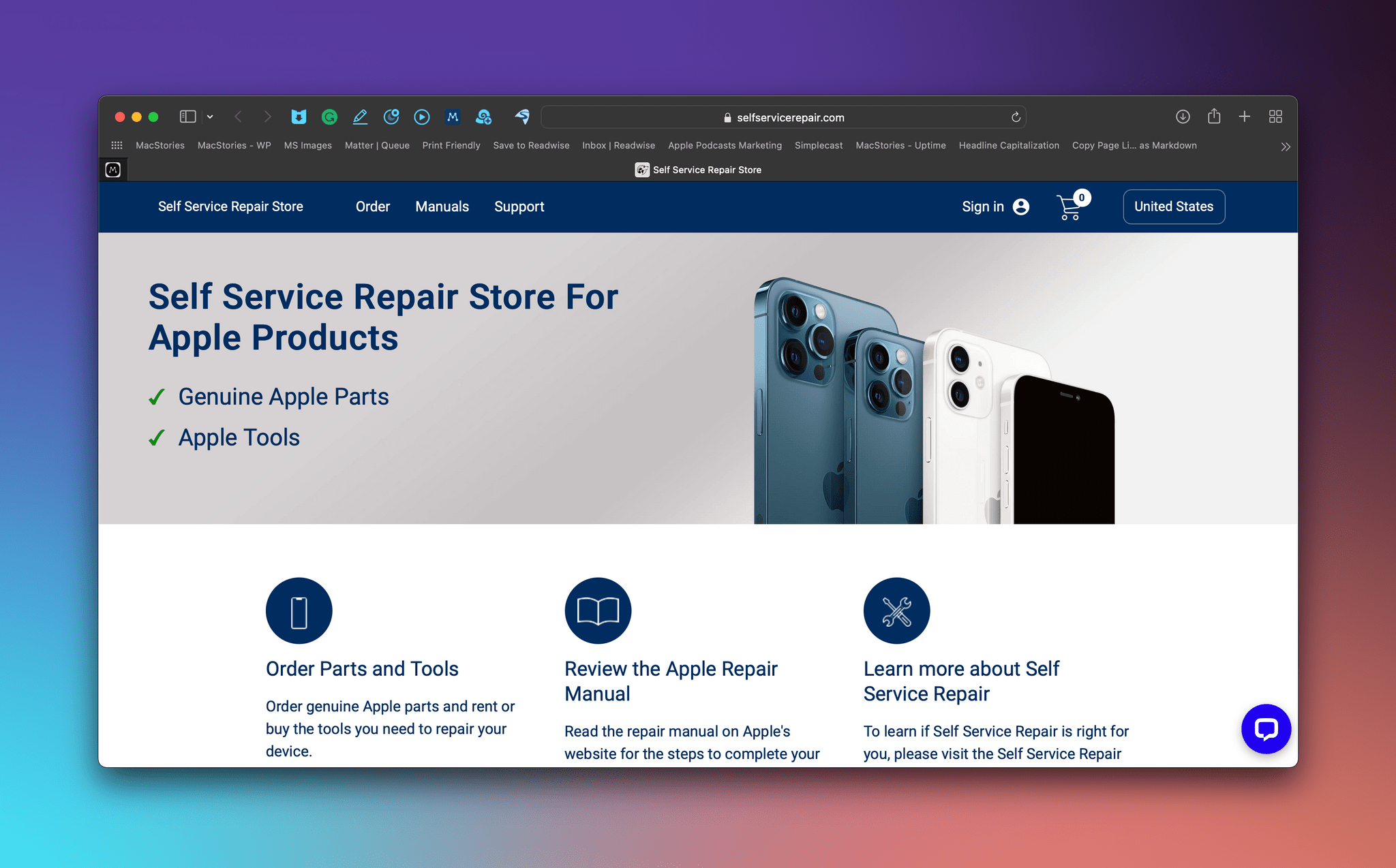Open the MacStories bookmark

coord(160,145)
